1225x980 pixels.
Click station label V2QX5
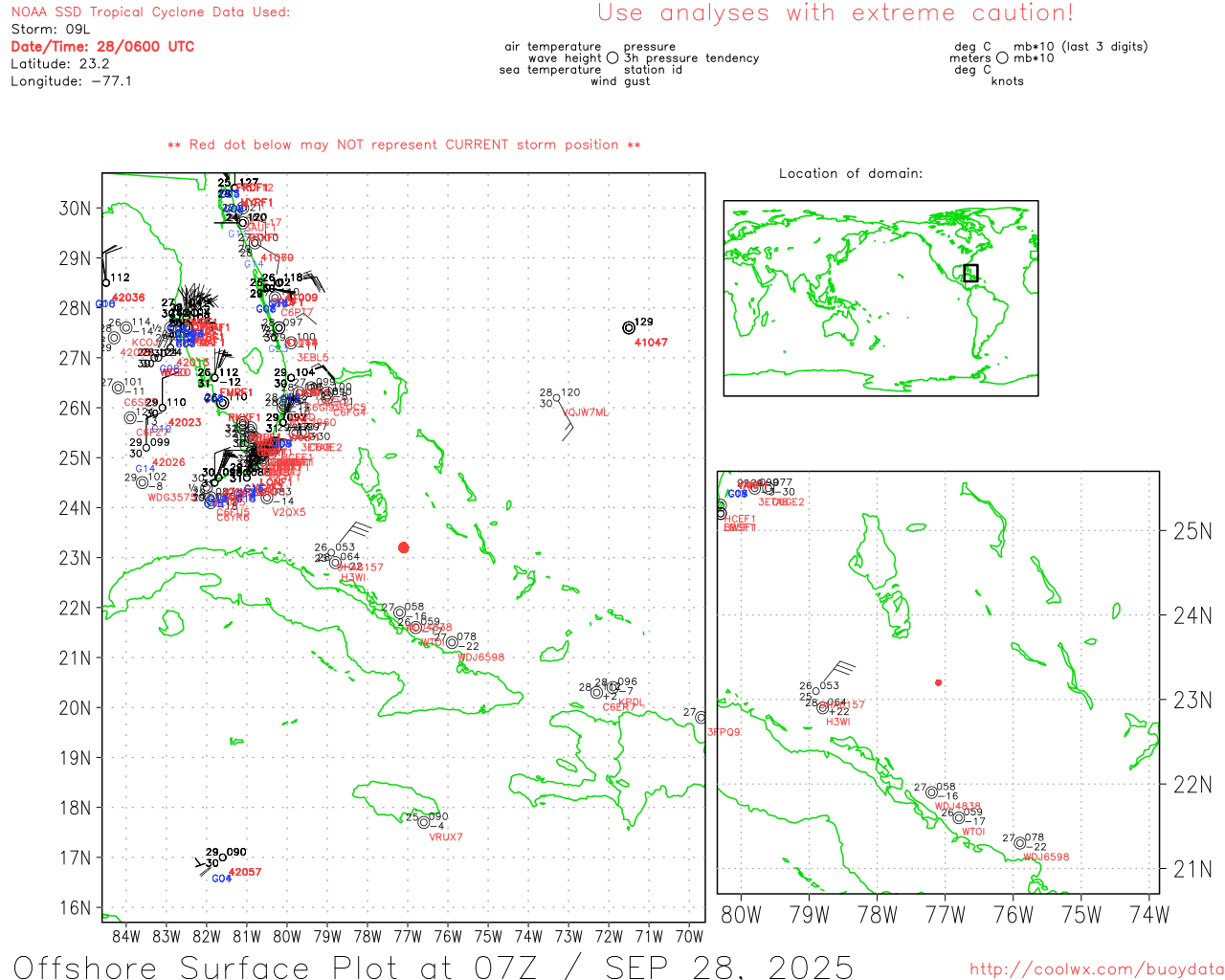point(289,513)
